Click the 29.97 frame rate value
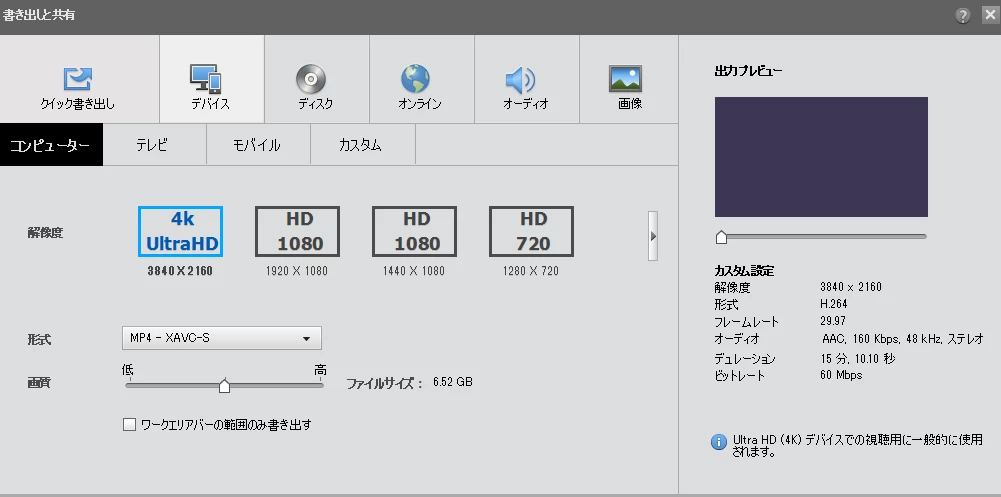This screenshot has height=497, width=1001. 832,320
